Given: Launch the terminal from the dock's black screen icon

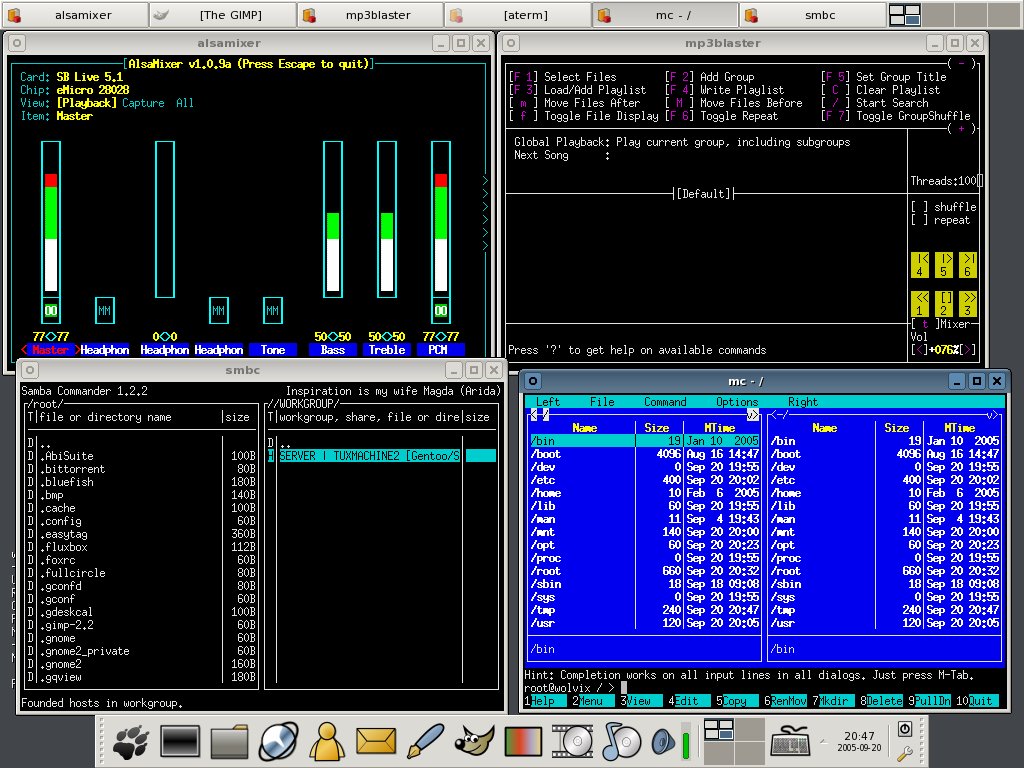Looking at the screenshot, I should click(x=180, y=742).
